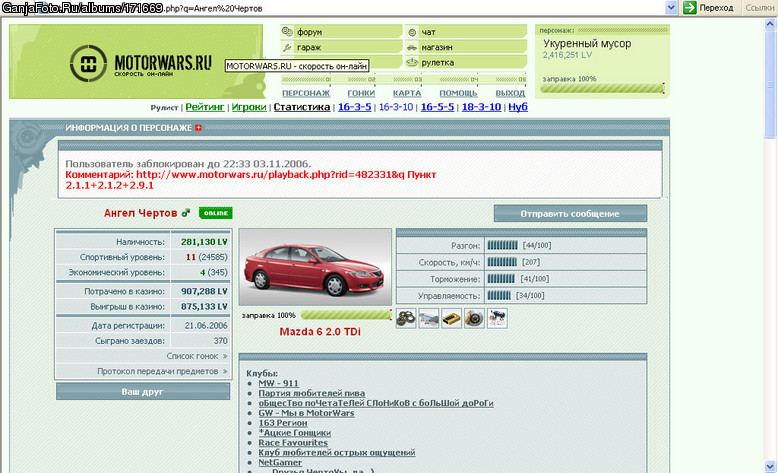778x473 pixels.
Task: Open the Рейтинг link
Action: click(x=204, y=107)
